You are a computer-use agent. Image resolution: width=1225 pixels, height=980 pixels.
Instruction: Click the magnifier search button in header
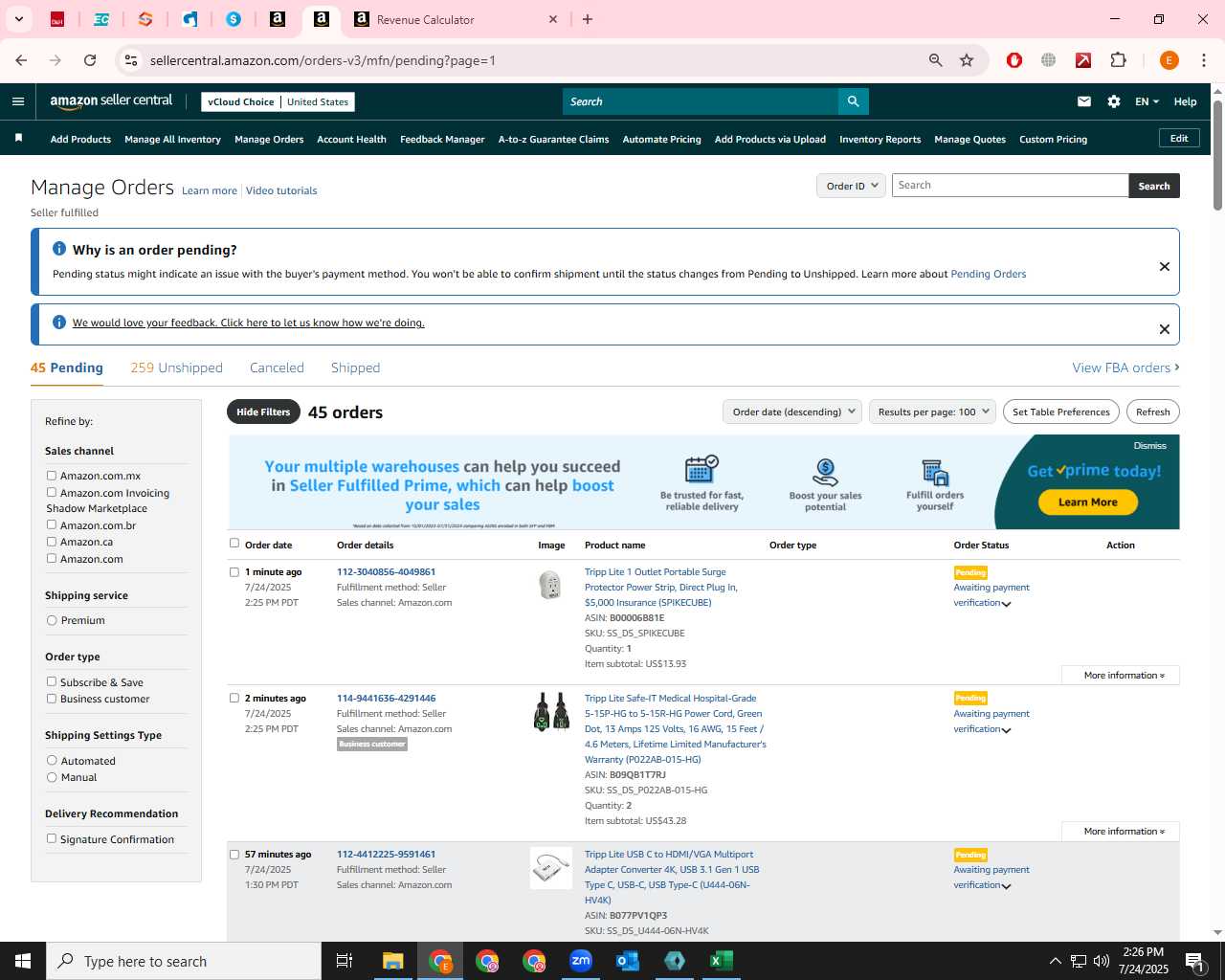(x=853, y=101)
